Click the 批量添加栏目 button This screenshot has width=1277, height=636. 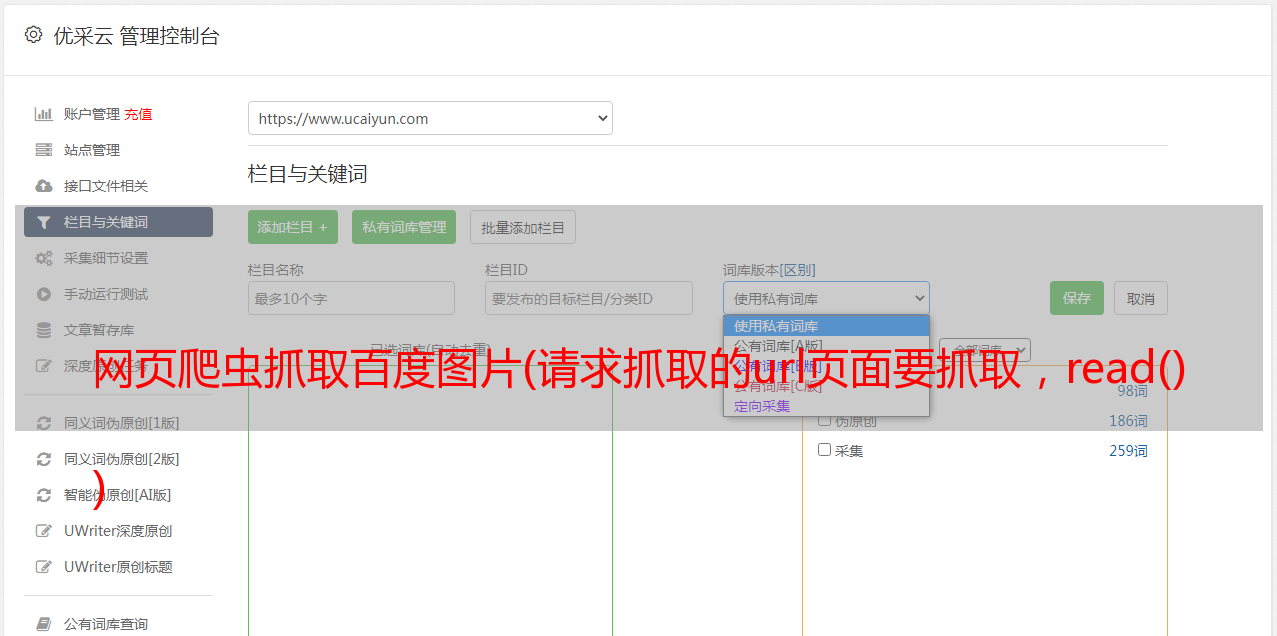[523, 227]
